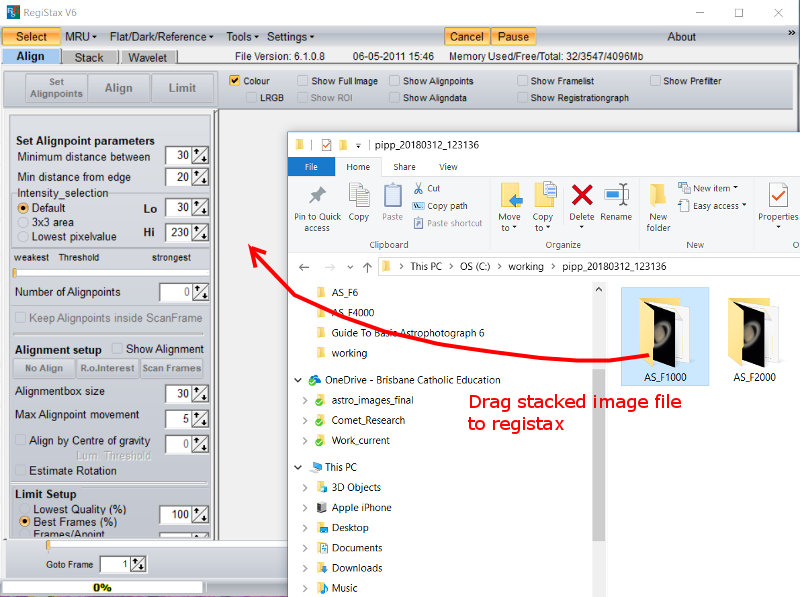Click the Pause button
This screenshot has height=597, width=800.
[x=513, y=37]
